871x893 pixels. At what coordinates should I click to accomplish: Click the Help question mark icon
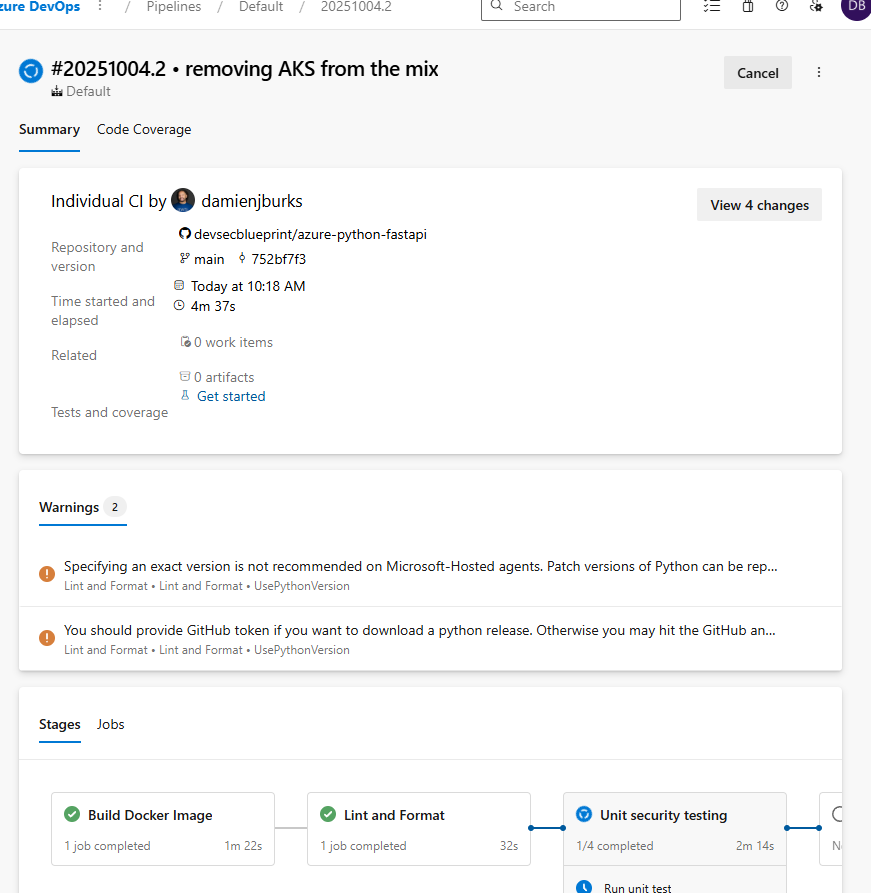(x=782, y=6)
